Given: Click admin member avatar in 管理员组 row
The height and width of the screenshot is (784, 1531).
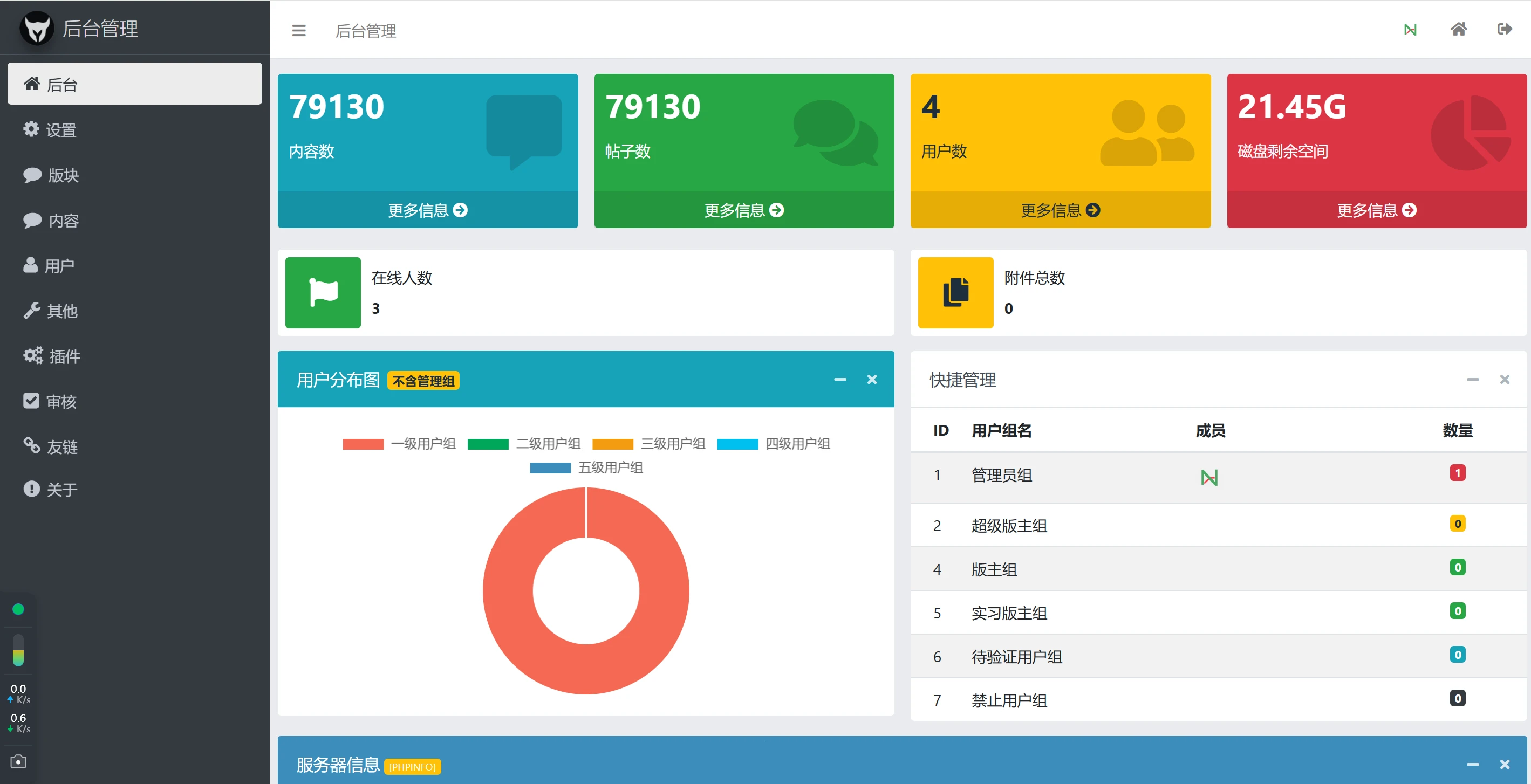Looking at the screenshot, I should pyautogui.click(x=1209, y=477).
